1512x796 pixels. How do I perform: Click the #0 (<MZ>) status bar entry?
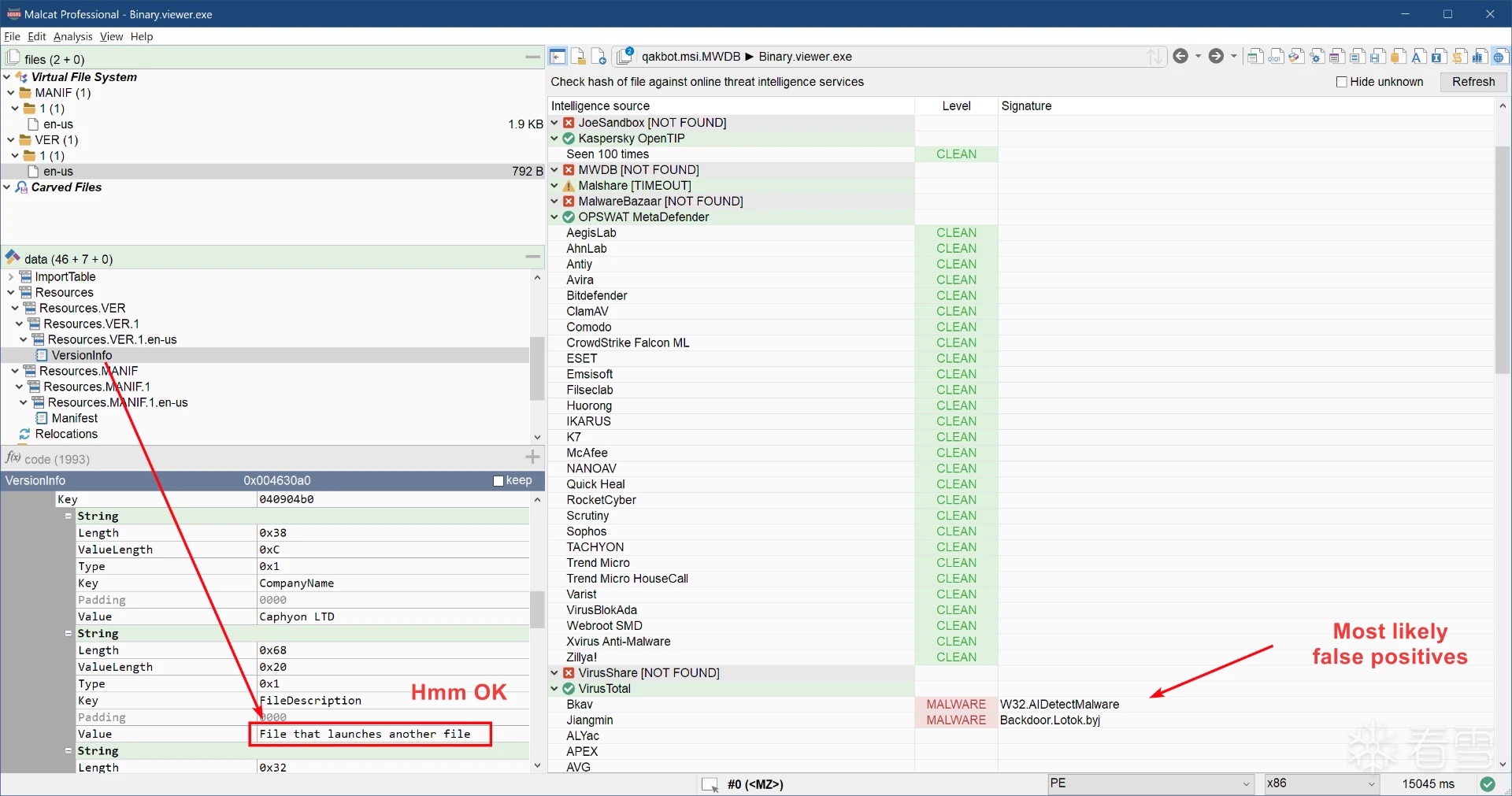(754, 784)
